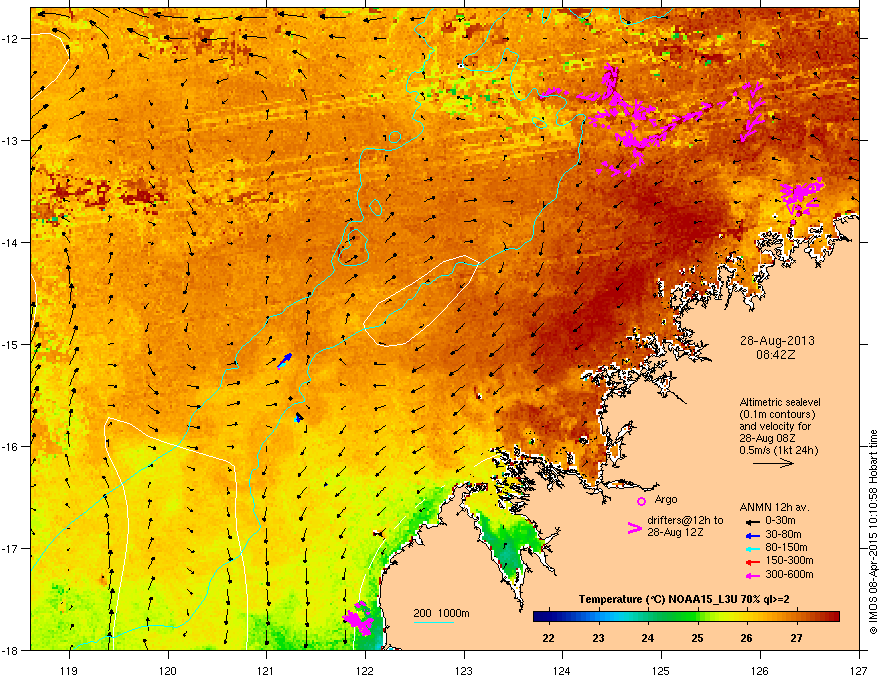Click the '300-600m' depth label
The height and width of the screenshot is (680, 880).
(x=789, y=575)
